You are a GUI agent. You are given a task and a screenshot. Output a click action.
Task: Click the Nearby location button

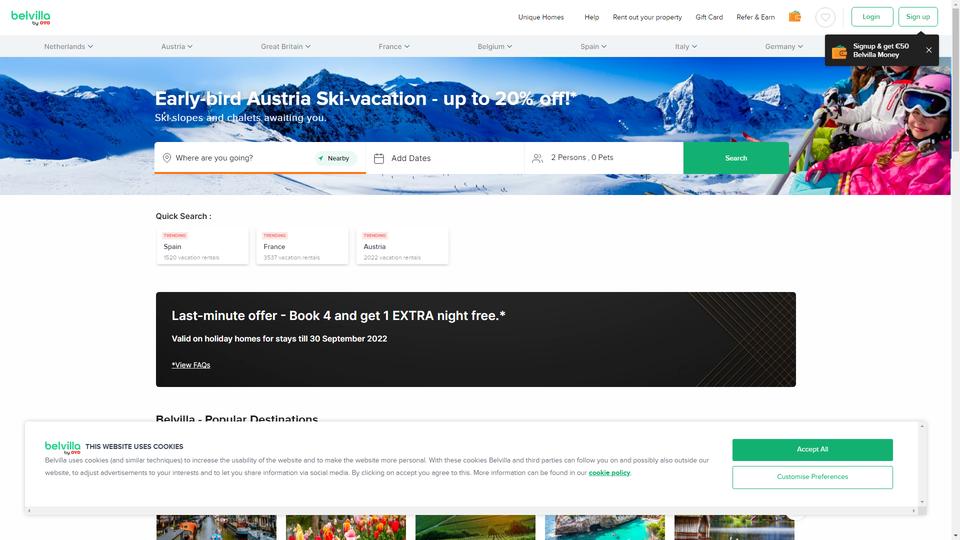tap(336, 158)
